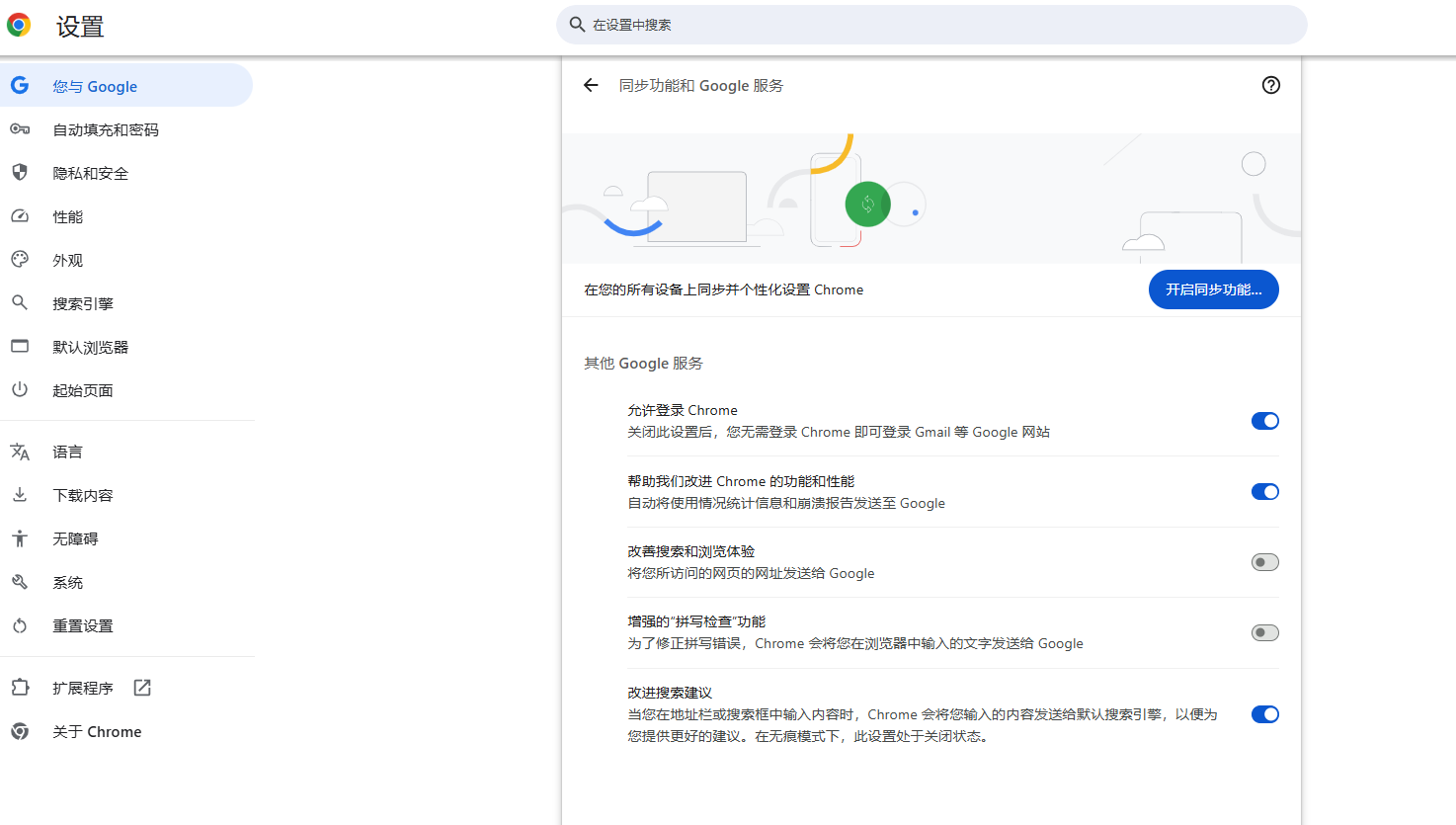Open 无障碍 settings section
1456x825 pixels.
(x=126, y=538)
